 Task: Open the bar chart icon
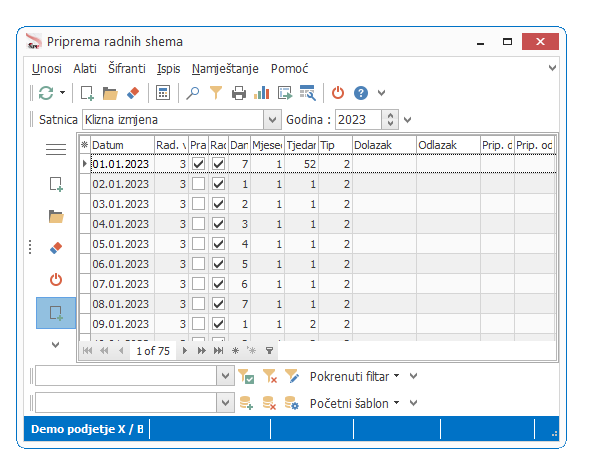tap(262, 93)
